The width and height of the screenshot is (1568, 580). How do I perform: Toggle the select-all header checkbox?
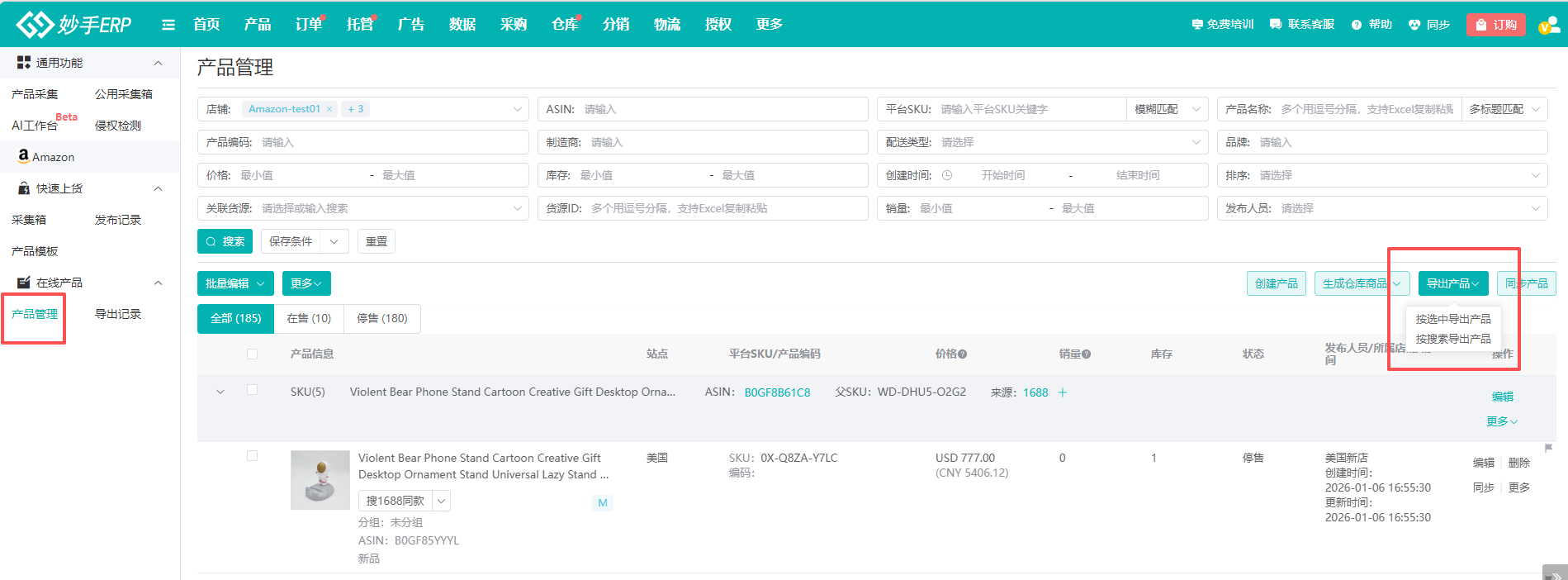click(253, 354)
